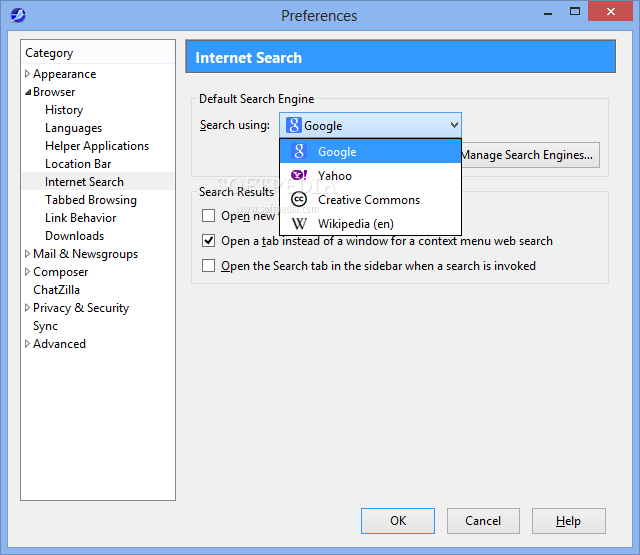Open the Tabbed Browsing preferences

pyautogui.click(x=91, y=200)
